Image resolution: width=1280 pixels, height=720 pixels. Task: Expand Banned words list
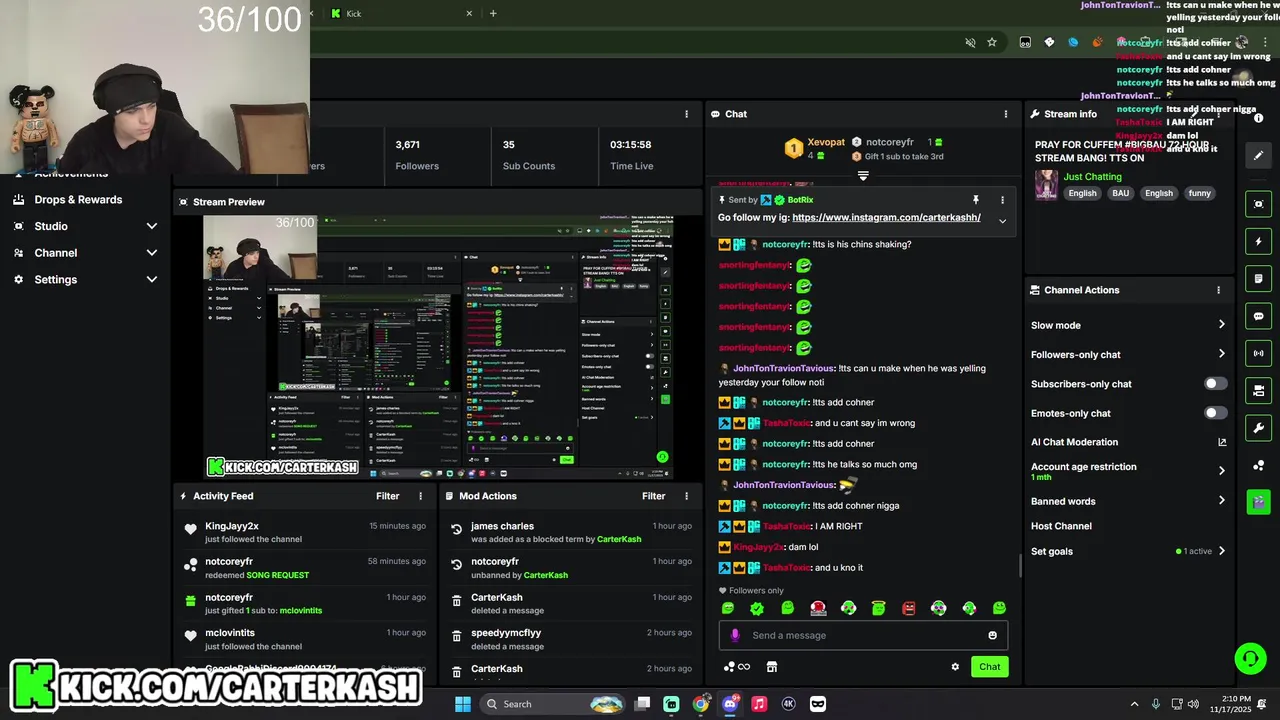[1221, 501]
